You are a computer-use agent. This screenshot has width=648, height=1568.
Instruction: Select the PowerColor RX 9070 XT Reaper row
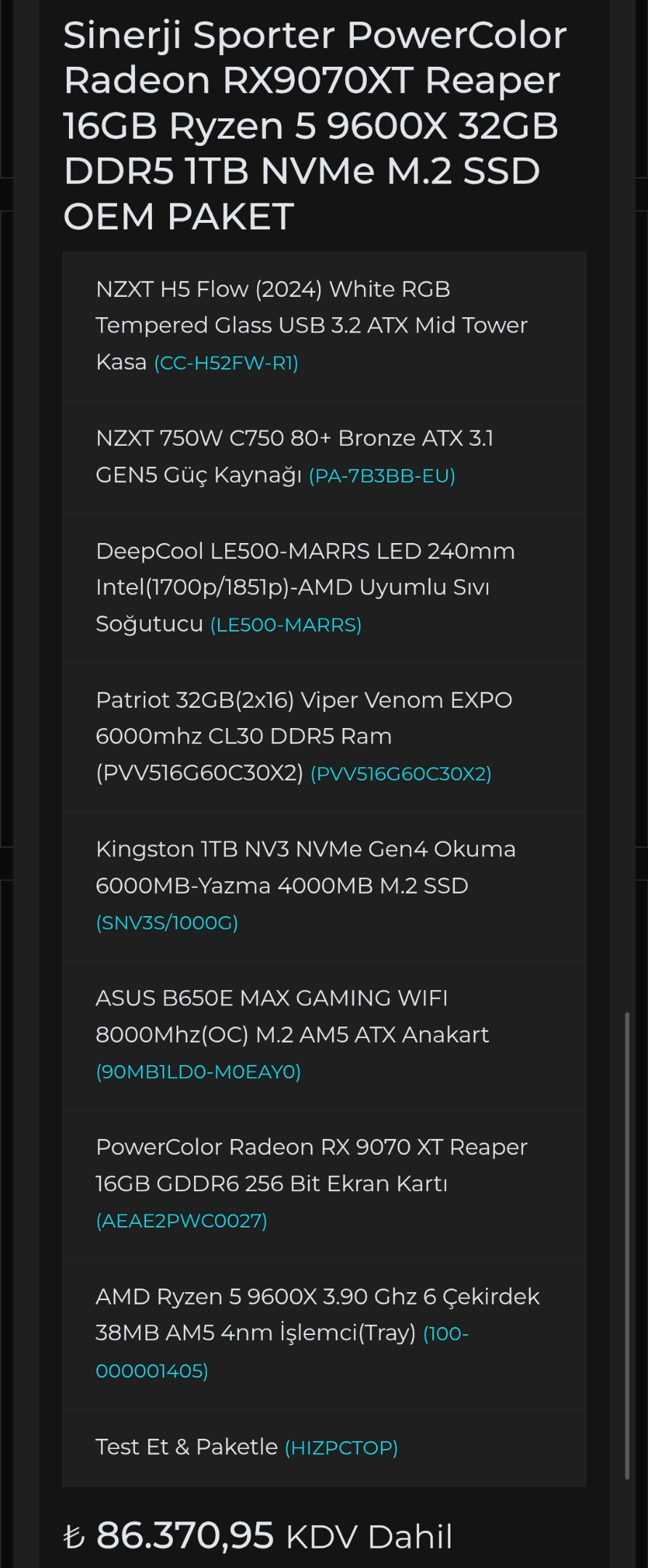pos(324,1185)
